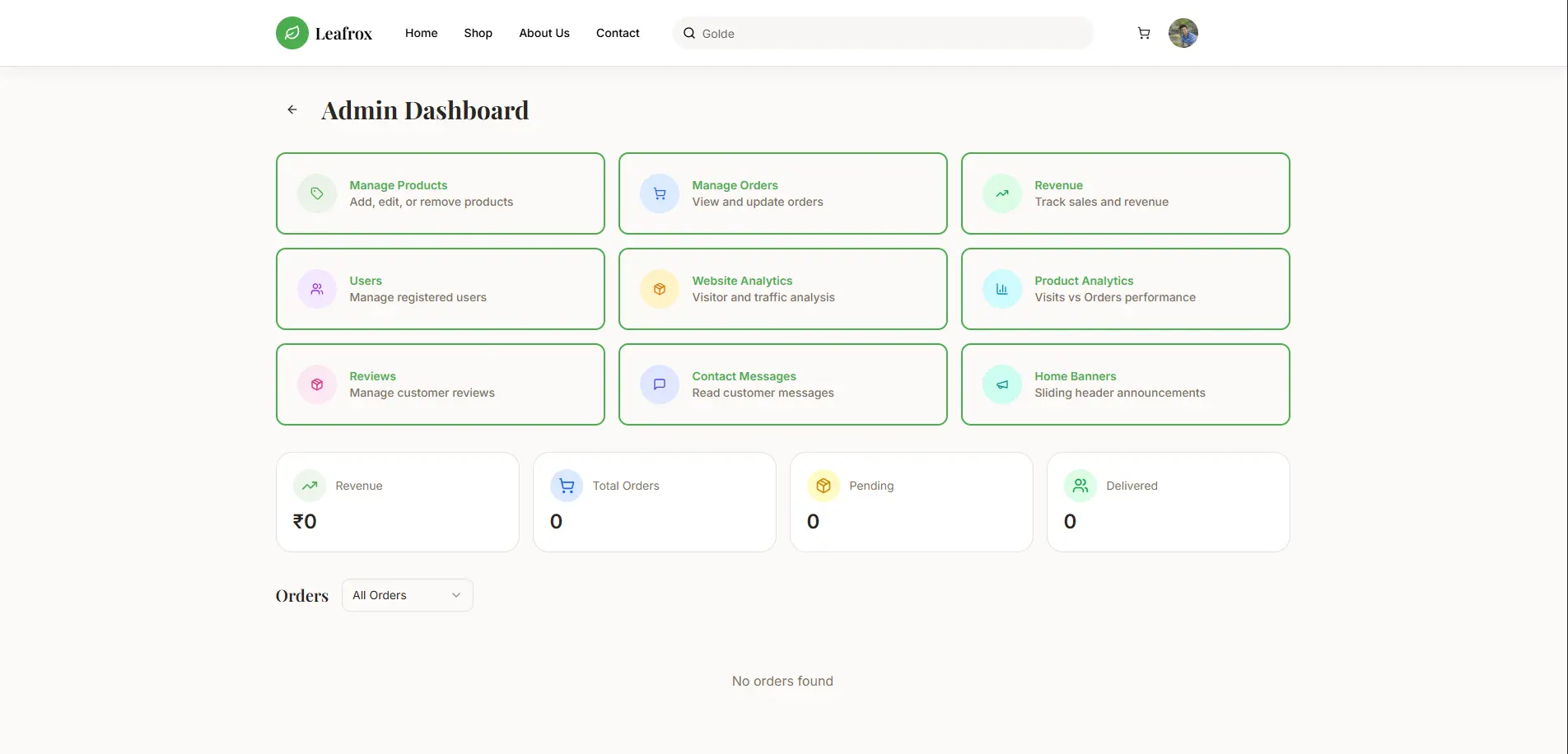Open Contact Messages title link
Viewport: 1568px width, 754px height.
tap(744, 376)
